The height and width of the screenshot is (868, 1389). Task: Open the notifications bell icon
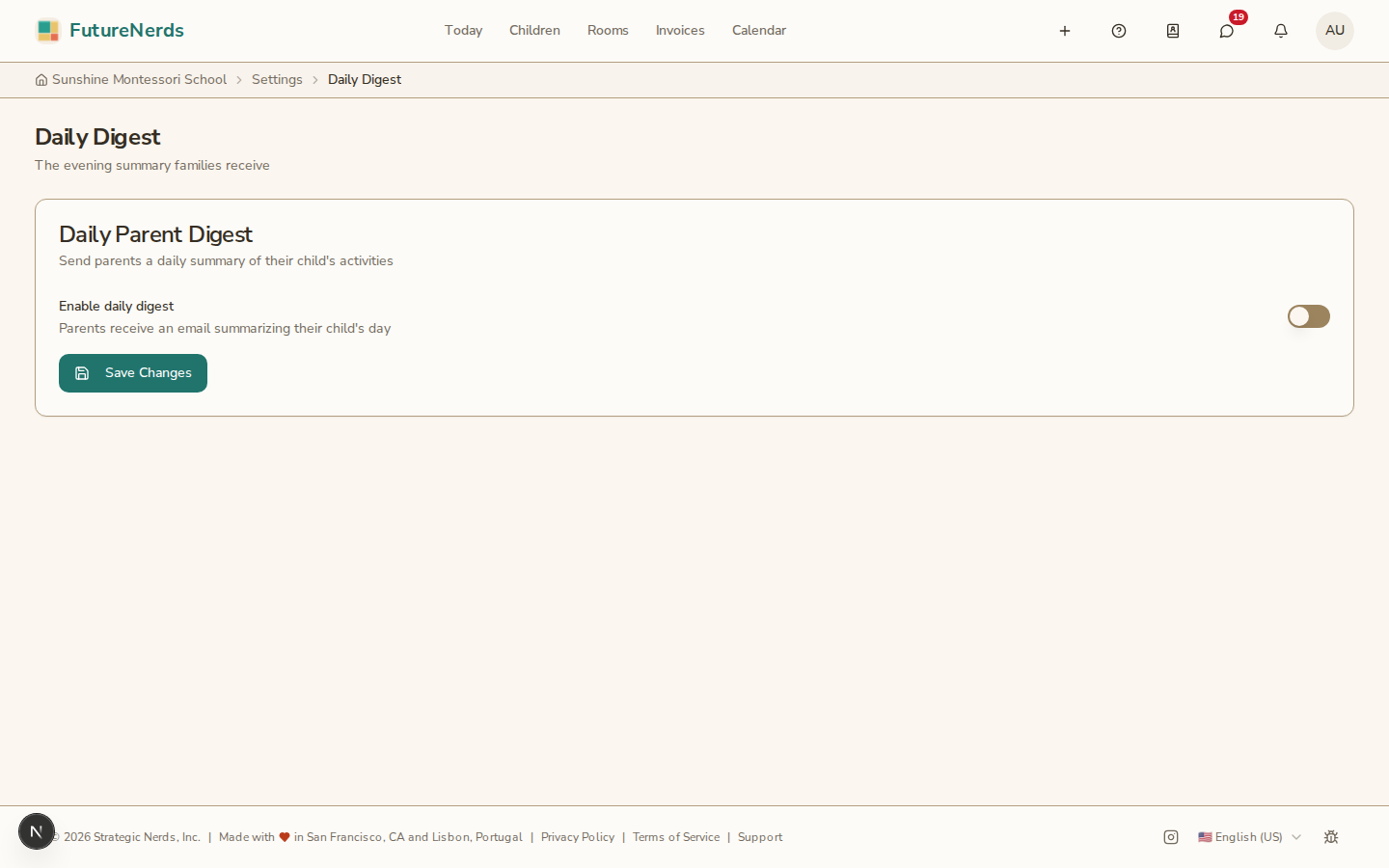tap(1281, 31)
